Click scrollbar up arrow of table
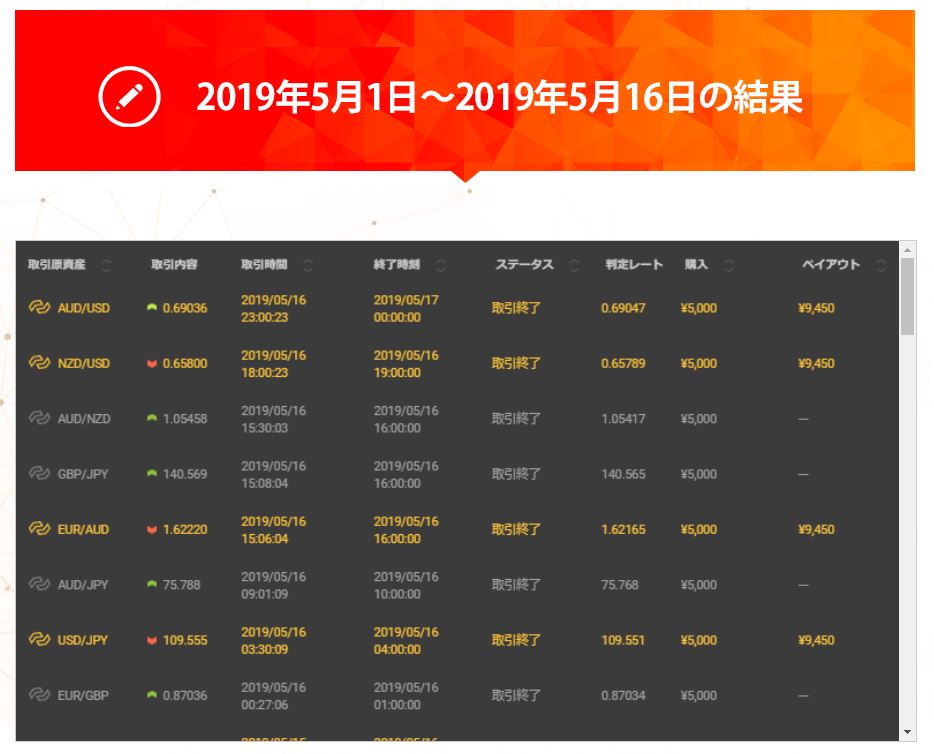Image resolution: width=934 pixels, height=754 pixels. coord(907,250)
